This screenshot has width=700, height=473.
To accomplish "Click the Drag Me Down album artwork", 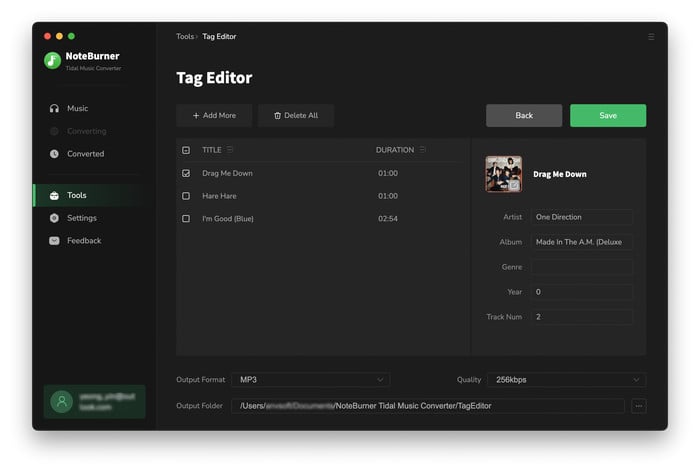I will (503, 174).
